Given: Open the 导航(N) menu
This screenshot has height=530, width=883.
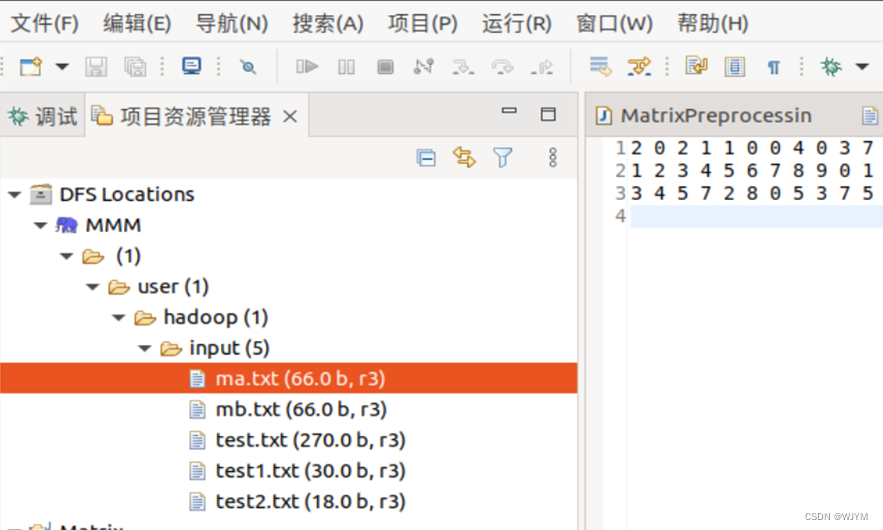Looking at the screenshot, I should pyautogui.click(x=231, y=24).
